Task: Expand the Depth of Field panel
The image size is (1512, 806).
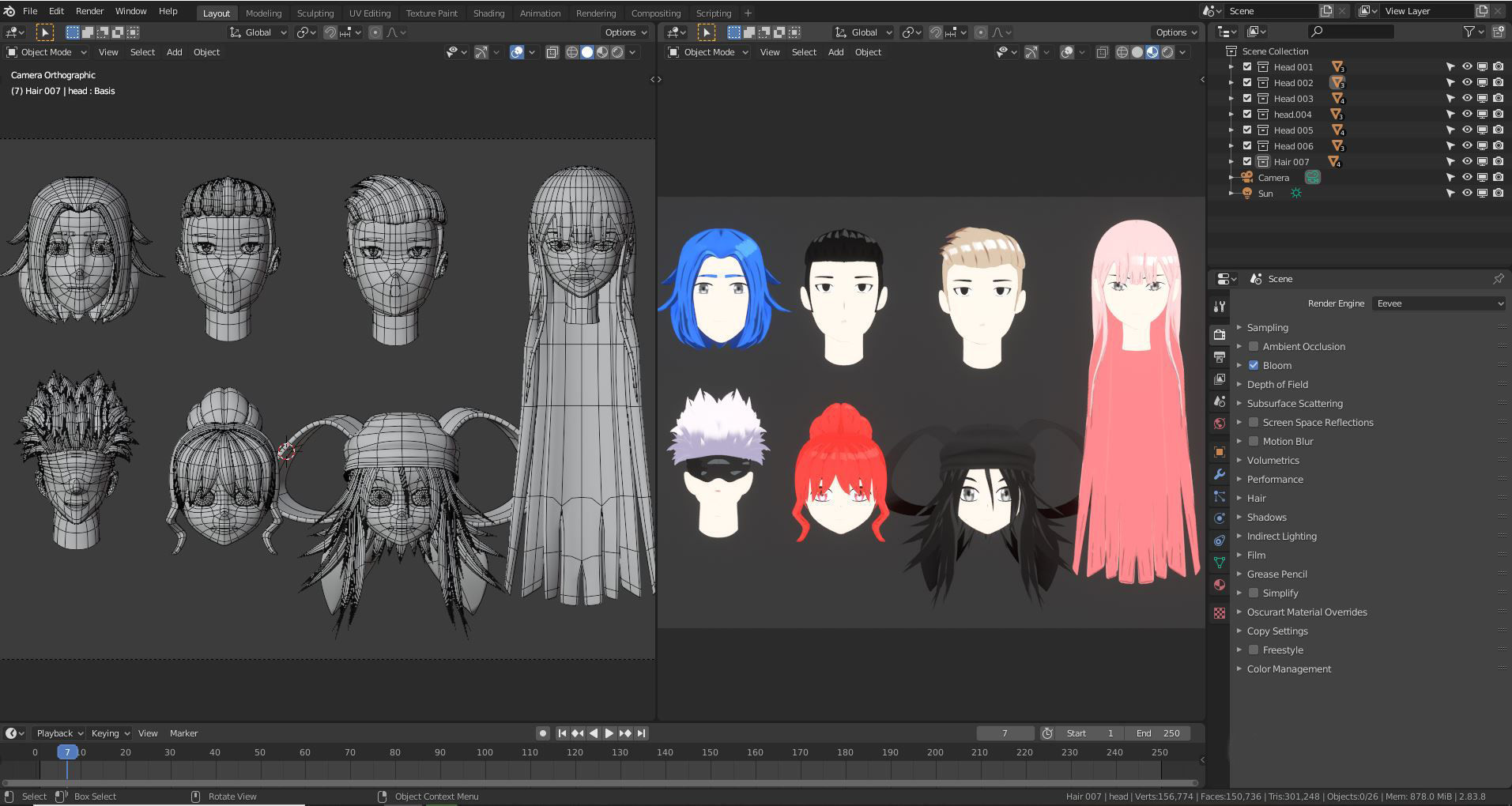Action: pos(1277,385)
